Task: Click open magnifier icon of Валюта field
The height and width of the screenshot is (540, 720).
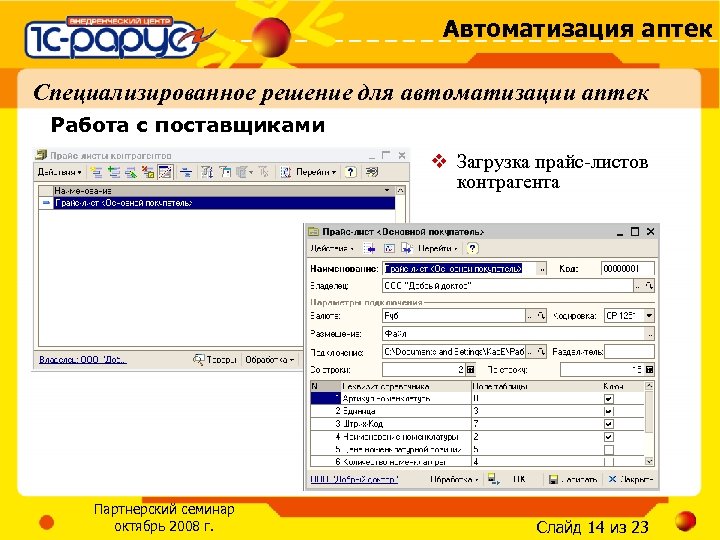Action: pyautogui.click(x=541, y=316)
